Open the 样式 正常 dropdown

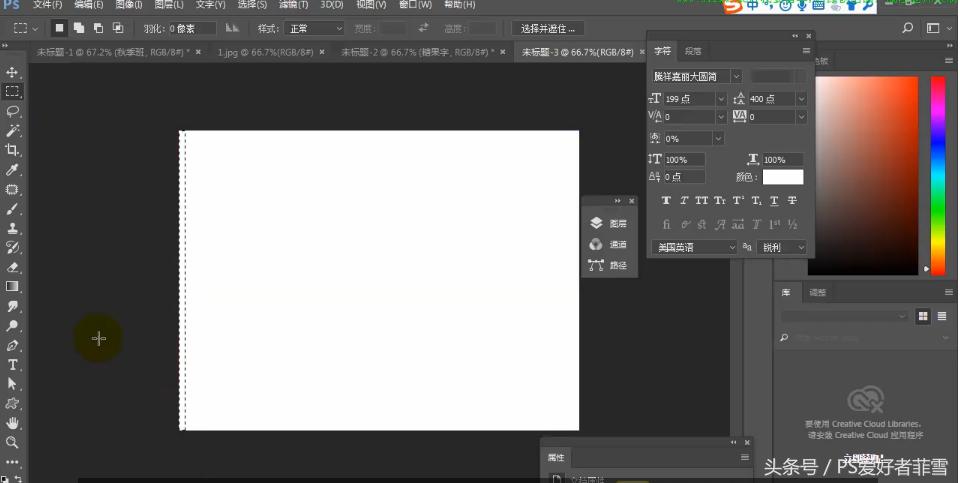(x=315, y=29)
